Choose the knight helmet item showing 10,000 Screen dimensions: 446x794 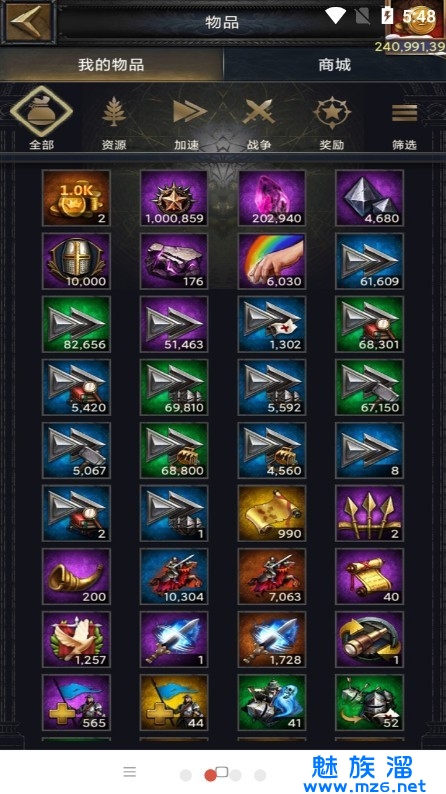pyautogui.click(x=76, y=261)
